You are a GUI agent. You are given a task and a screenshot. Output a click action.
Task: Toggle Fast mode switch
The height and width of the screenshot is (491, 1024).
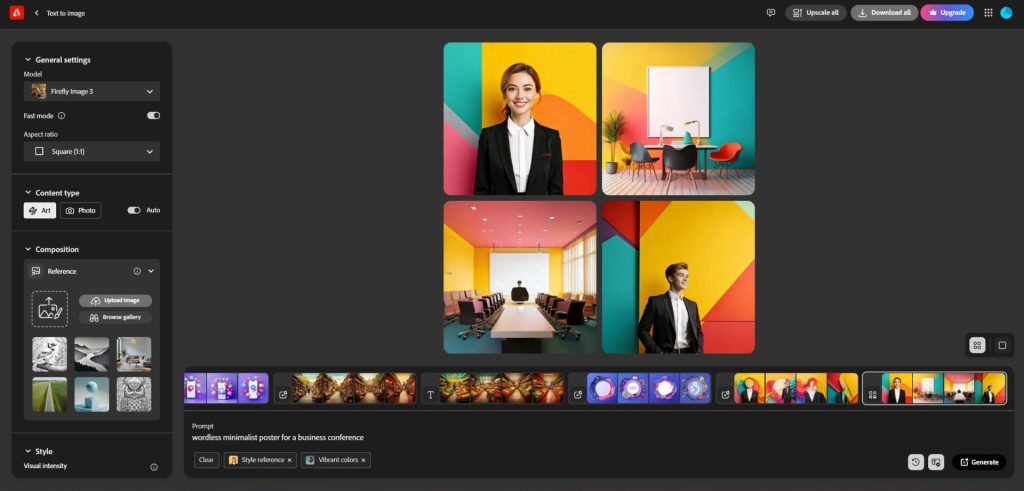coord(153,116)
